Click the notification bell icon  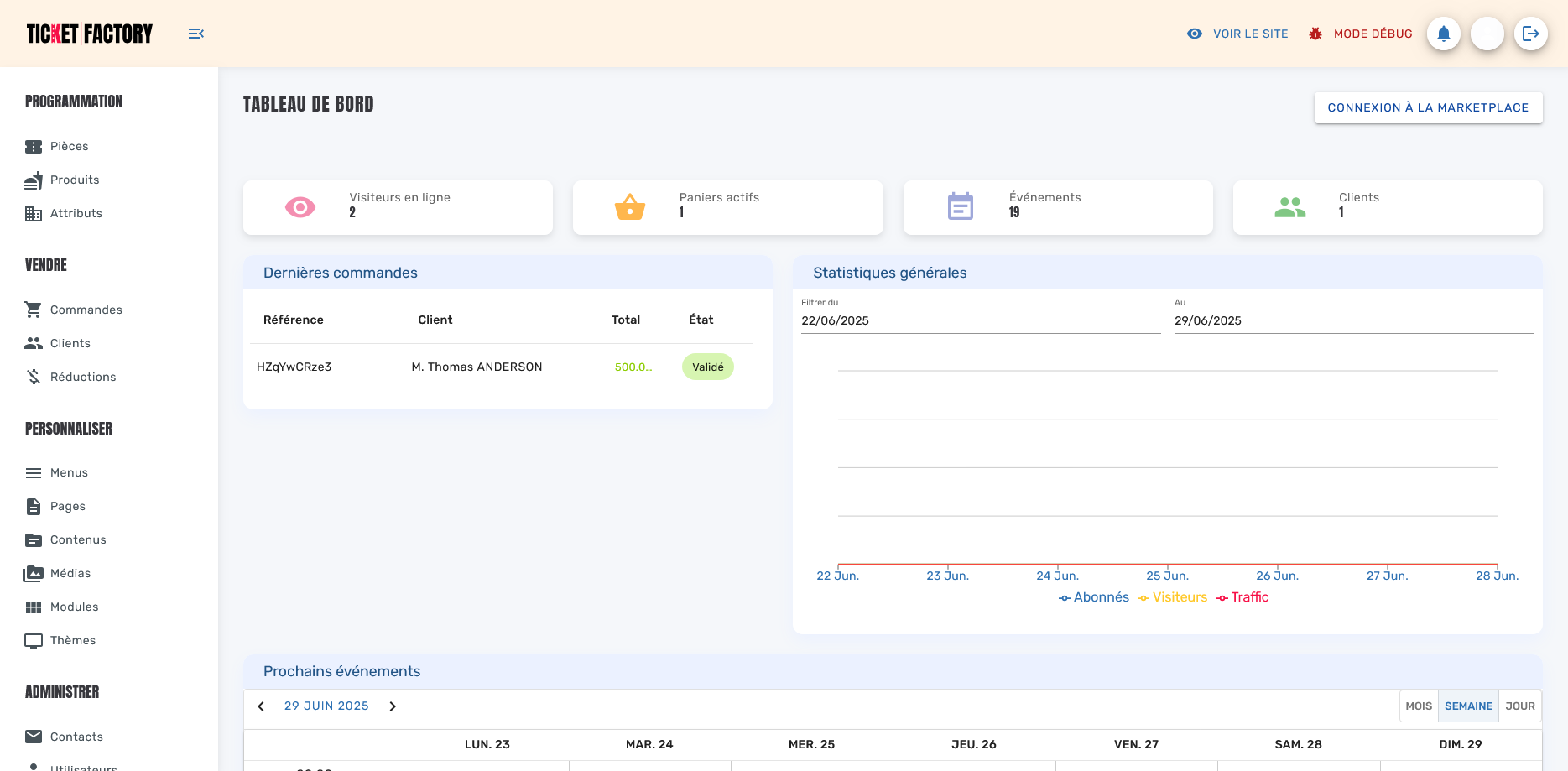pyautogui.click(x=1444, y=34)
